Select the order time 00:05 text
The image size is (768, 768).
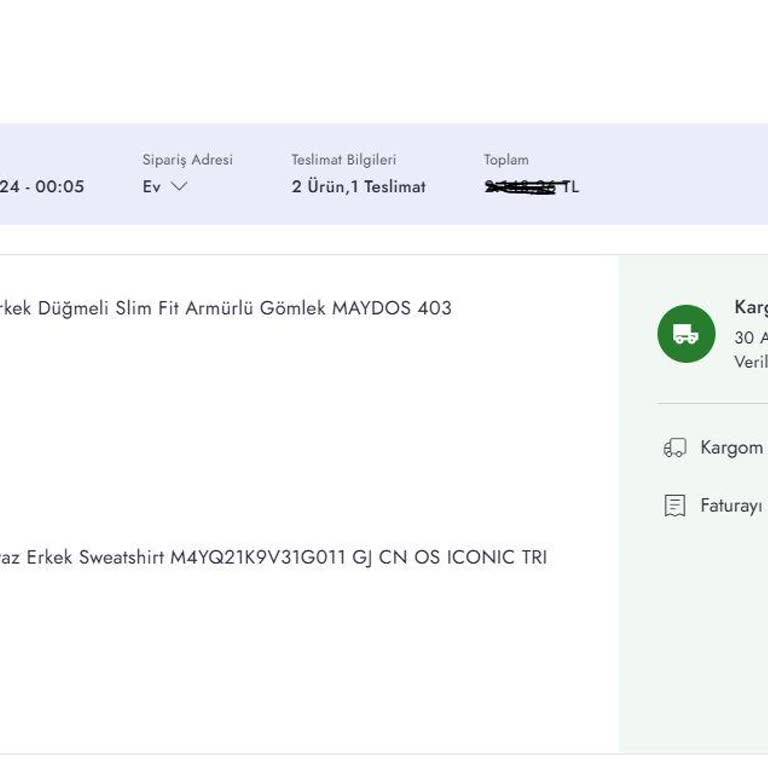point(60,187)
